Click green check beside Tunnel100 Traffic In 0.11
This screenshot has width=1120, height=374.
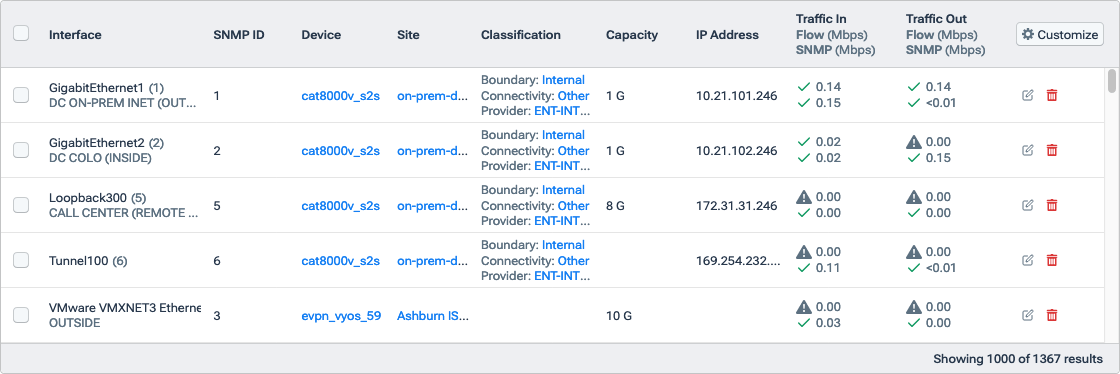pyautogui.click(x=804, y=268)
